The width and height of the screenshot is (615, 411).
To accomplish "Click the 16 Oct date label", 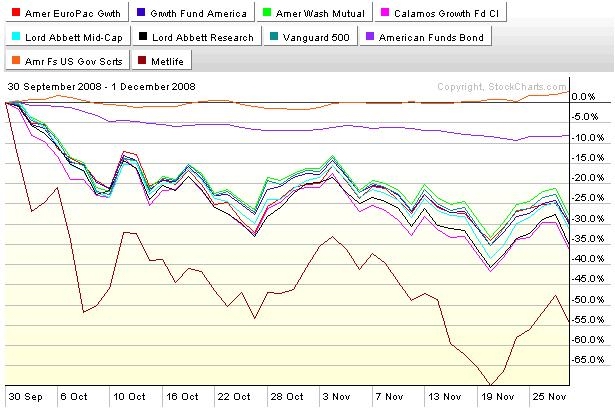I will (182, 396).
